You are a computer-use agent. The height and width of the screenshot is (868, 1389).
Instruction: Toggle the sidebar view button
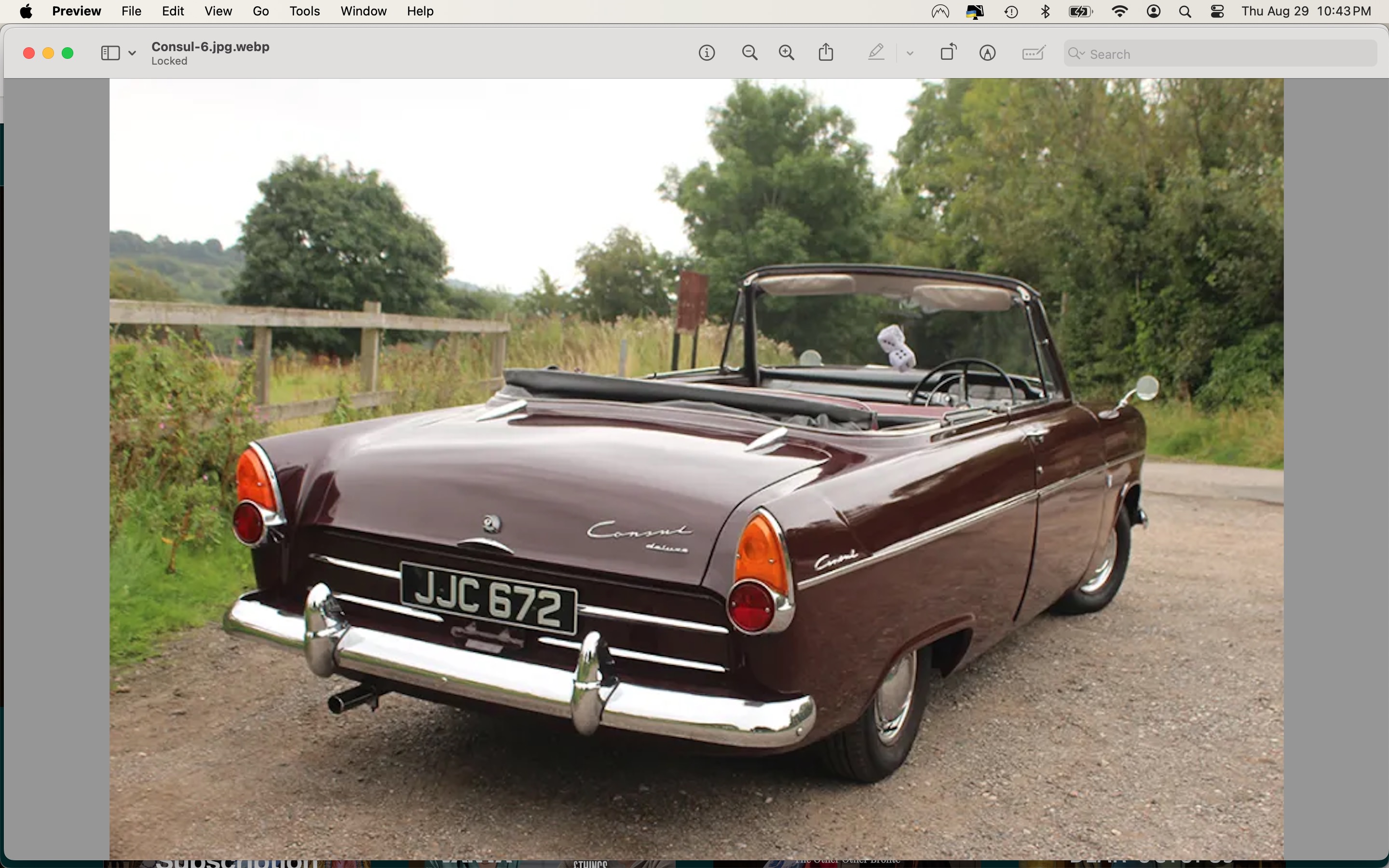110,54
